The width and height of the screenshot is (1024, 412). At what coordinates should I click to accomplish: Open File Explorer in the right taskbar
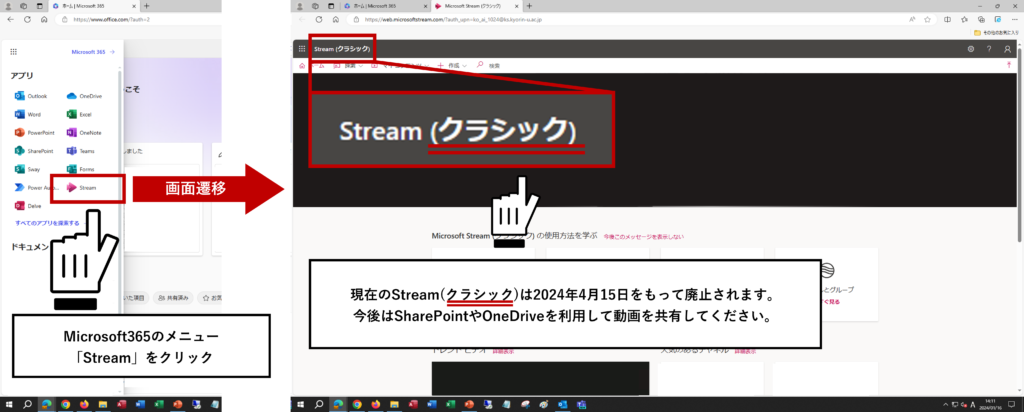(x=392, y=405)
